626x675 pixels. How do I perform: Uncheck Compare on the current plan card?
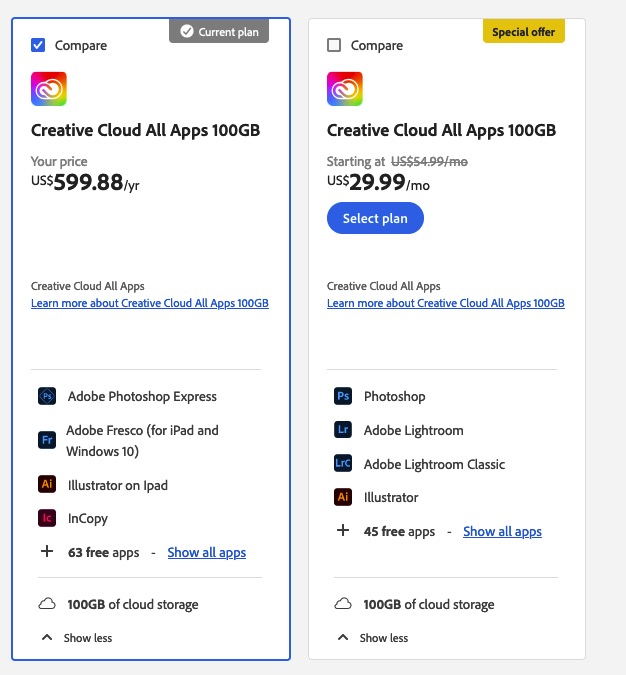click(38, 45)
